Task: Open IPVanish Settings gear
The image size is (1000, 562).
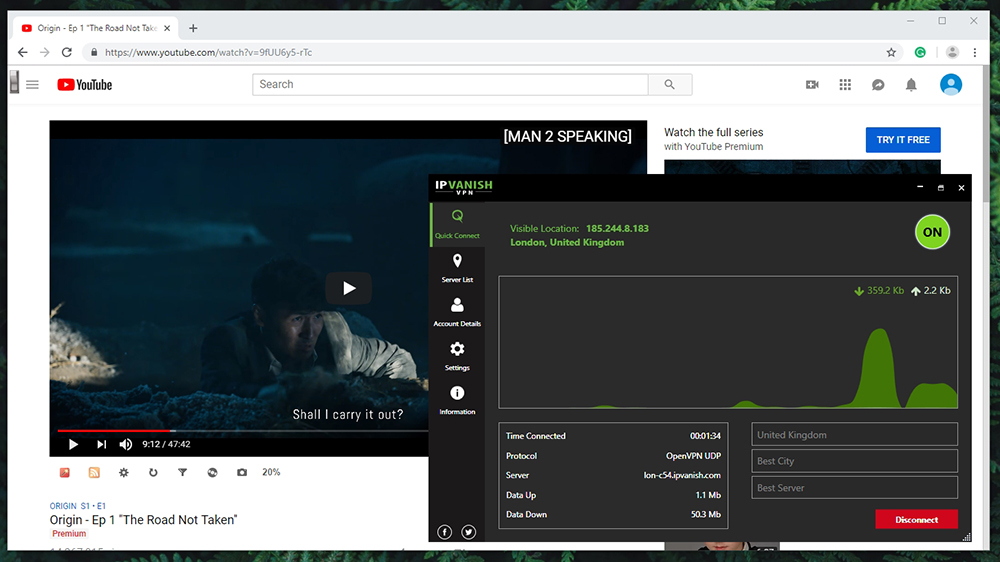Action: click(457, 357)
